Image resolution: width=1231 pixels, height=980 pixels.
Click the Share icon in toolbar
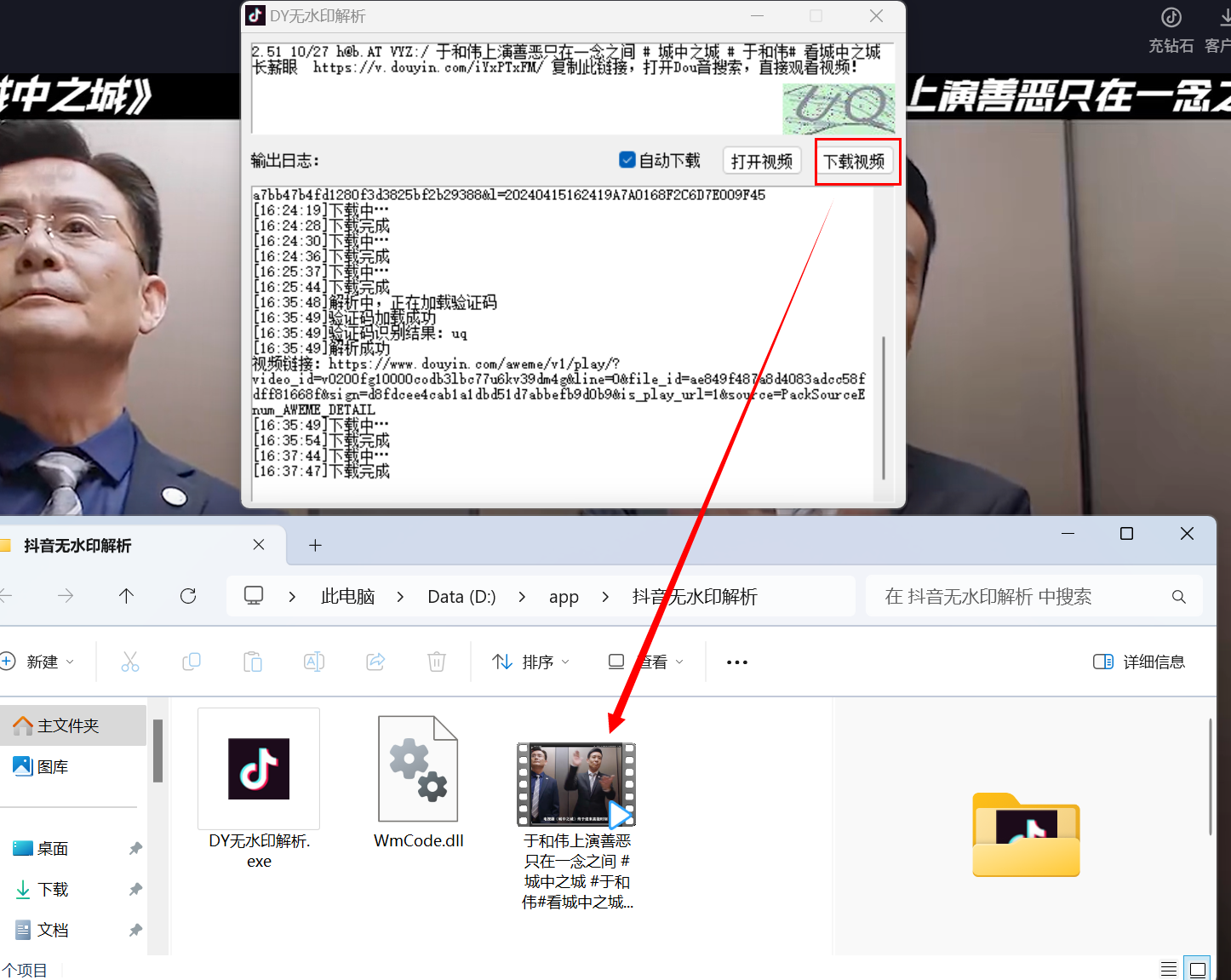click(375, 662)
